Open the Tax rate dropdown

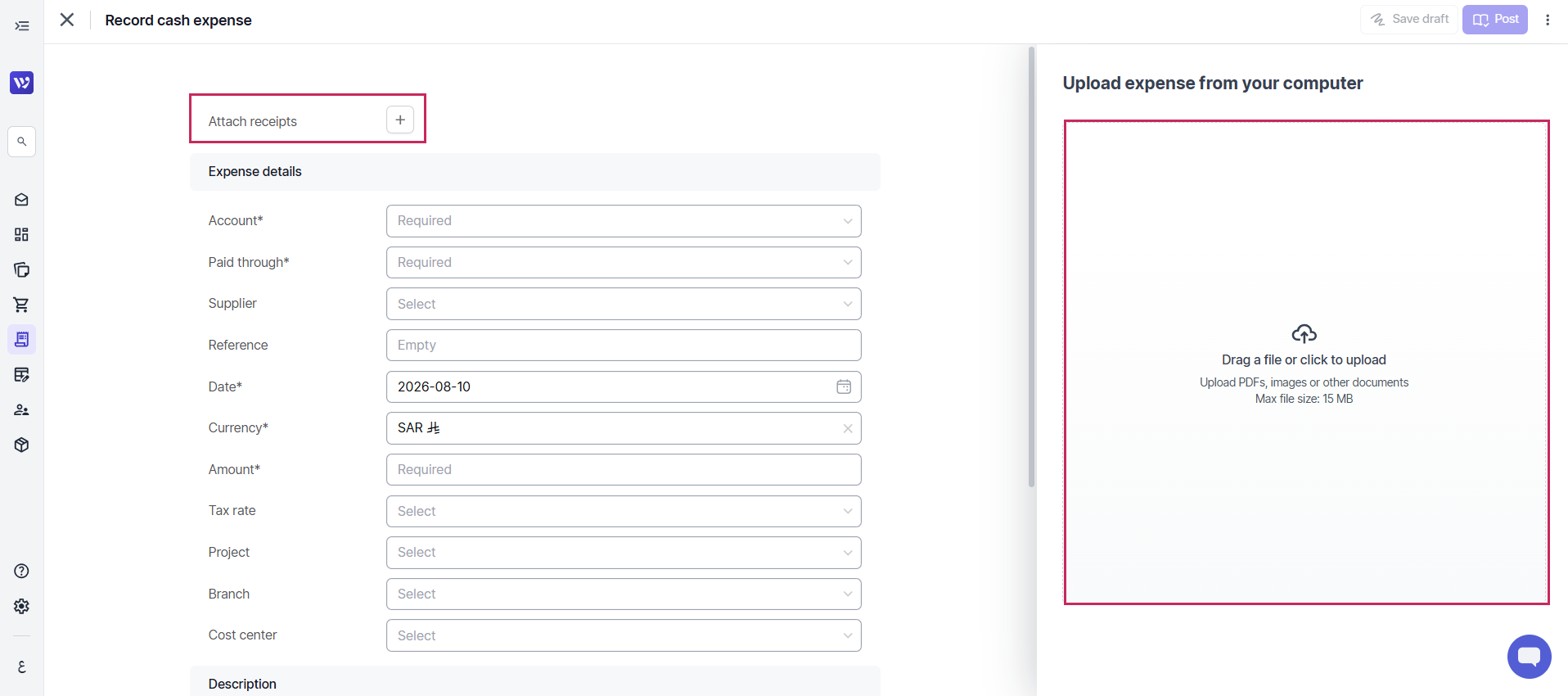pos(624,511)
